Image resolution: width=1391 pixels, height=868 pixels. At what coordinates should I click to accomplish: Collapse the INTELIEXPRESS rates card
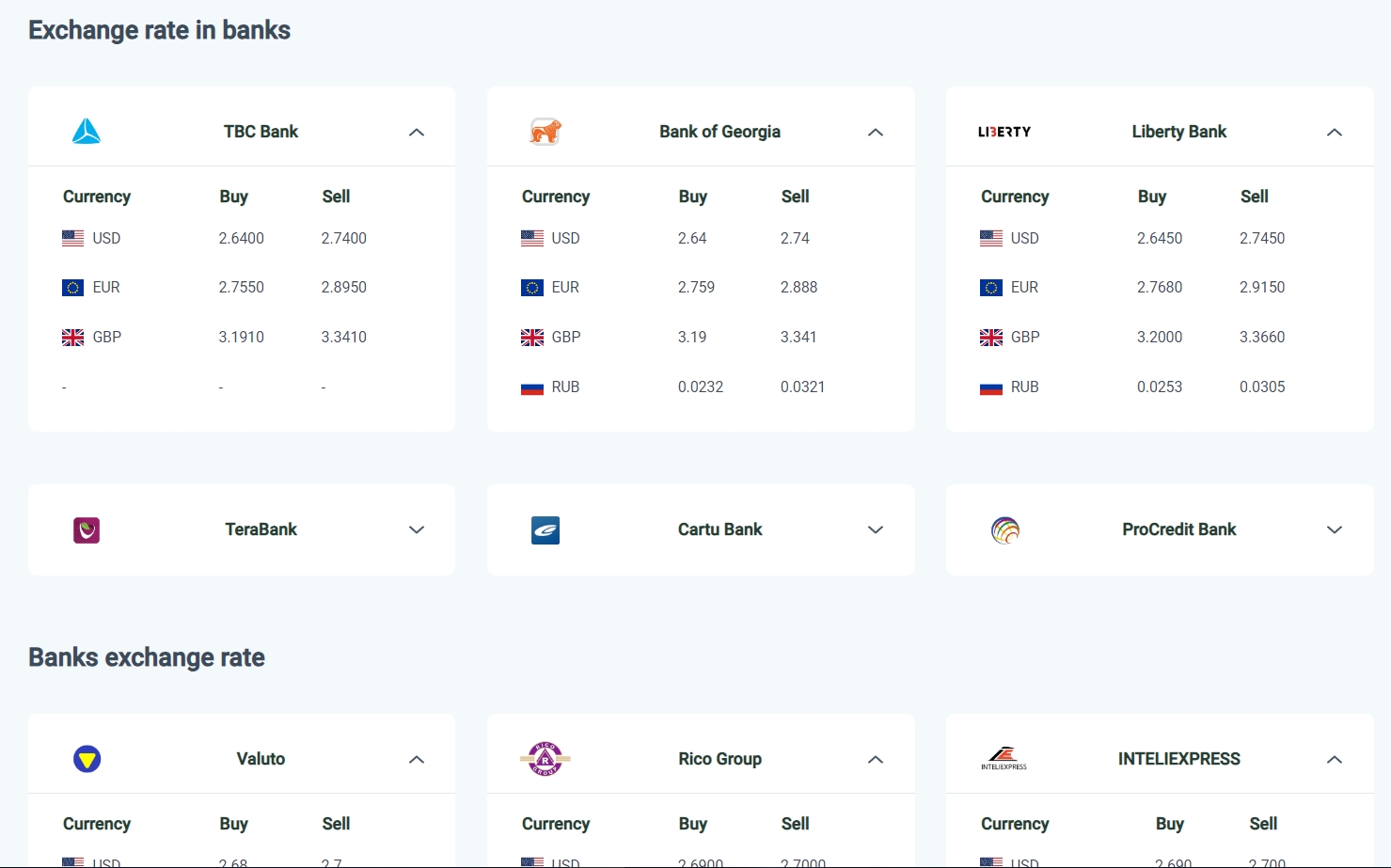click(1335, 760)
